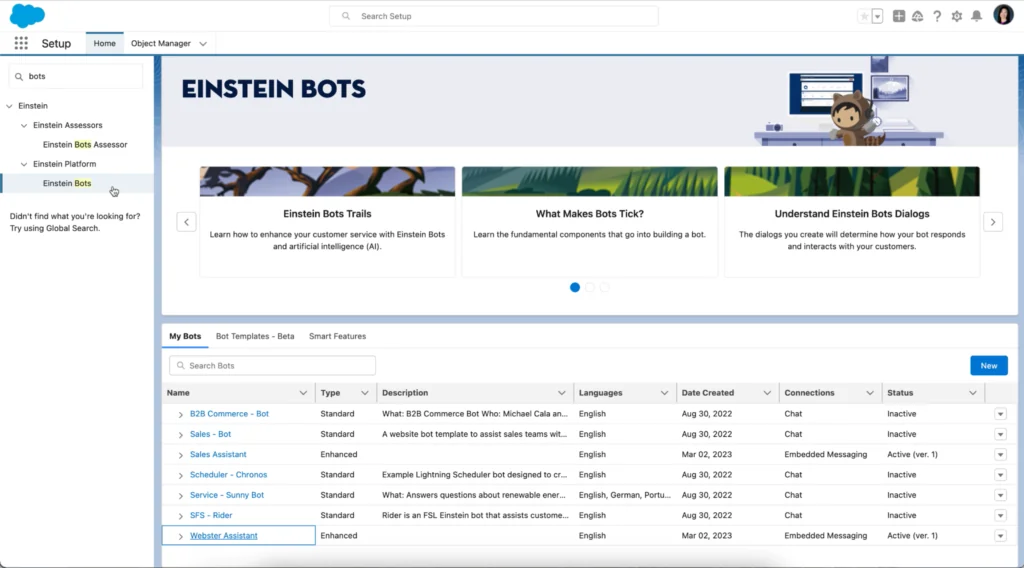Open the help question mark icon
The image size is (1024, 568).
point(937,16)
